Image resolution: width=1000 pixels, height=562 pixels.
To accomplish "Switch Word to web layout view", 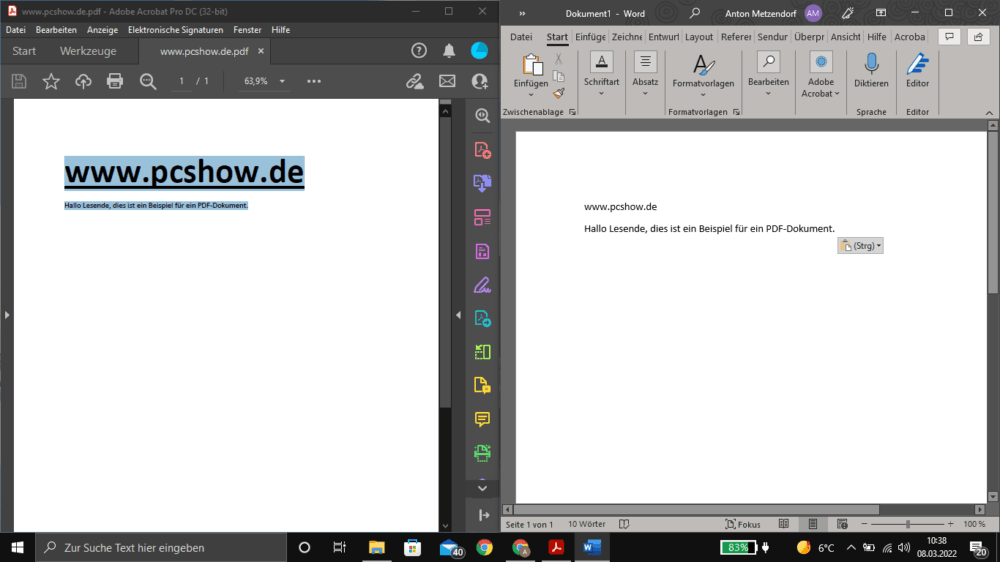I will 842,524.
